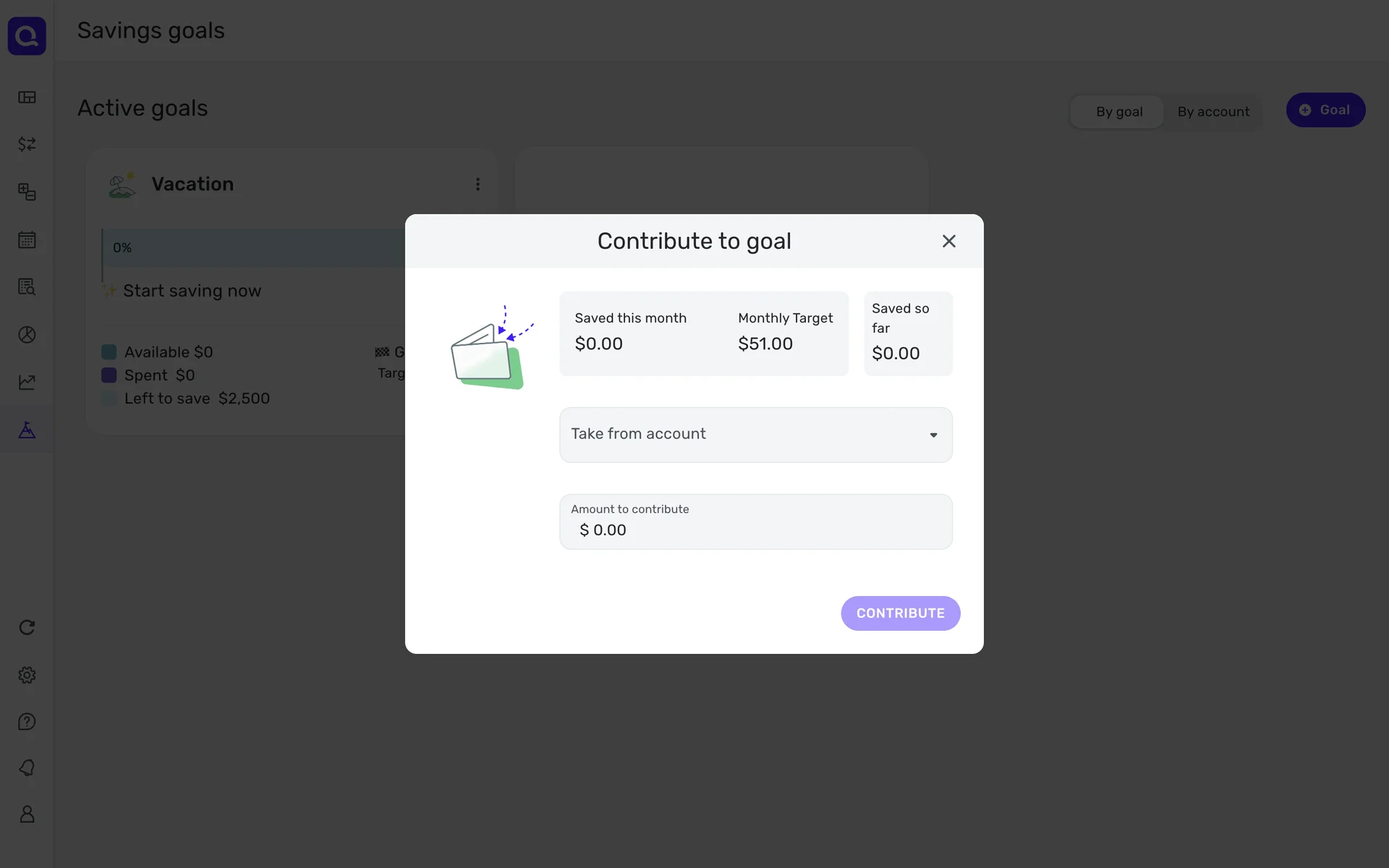The width and height of the screenshot is (1389, 868).
Task: Click the refresh sync icon in sidebar
Action: [x=27, y=627]
